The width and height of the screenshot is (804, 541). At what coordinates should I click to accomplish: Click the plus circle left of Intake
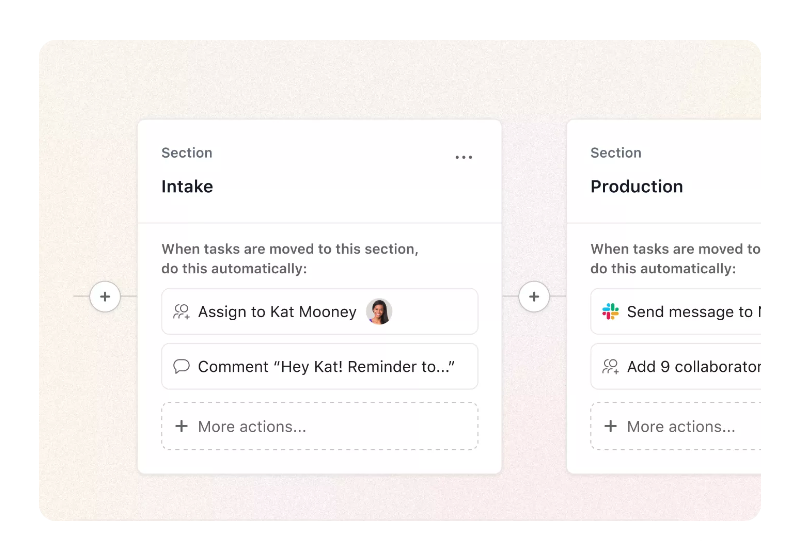point(105,297)
